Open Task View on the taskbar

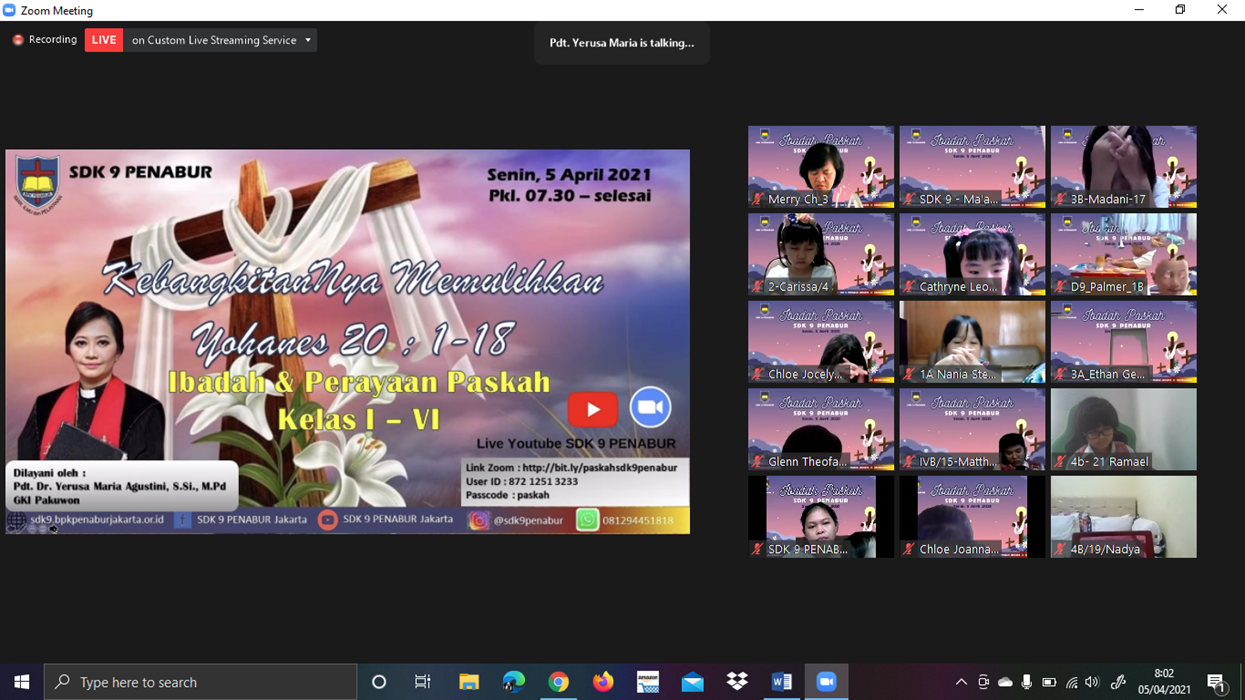(x=423, y=682)
